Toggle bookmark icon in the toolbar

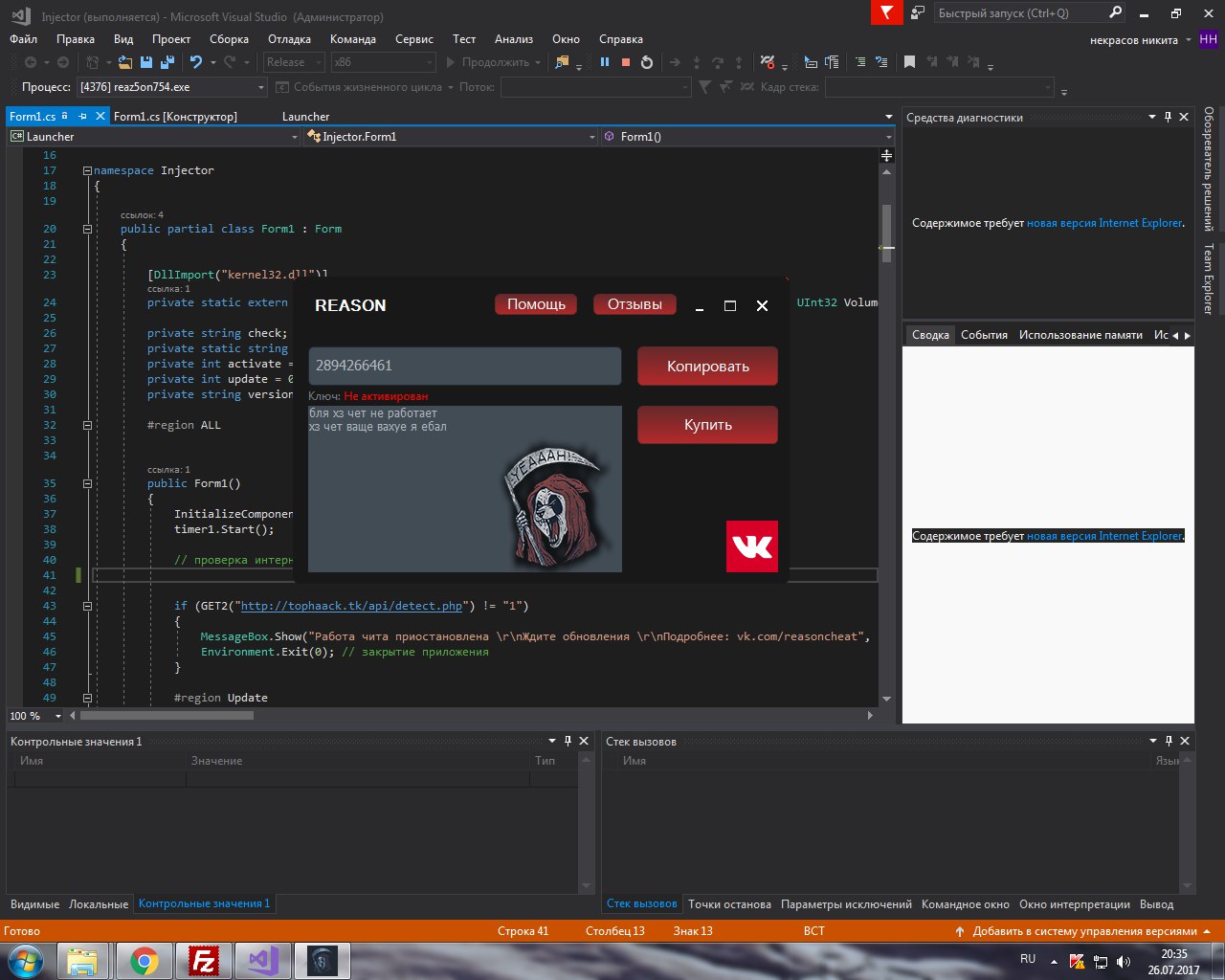(909, 62)
